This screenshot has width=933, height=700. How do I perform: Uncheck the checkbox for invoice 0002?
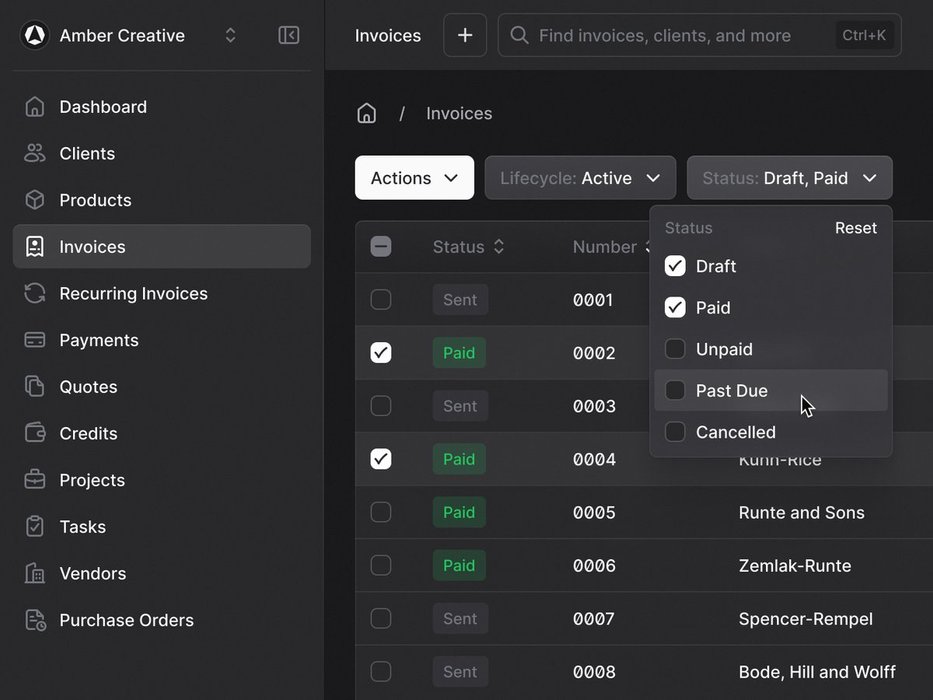[x=381, y=352]
